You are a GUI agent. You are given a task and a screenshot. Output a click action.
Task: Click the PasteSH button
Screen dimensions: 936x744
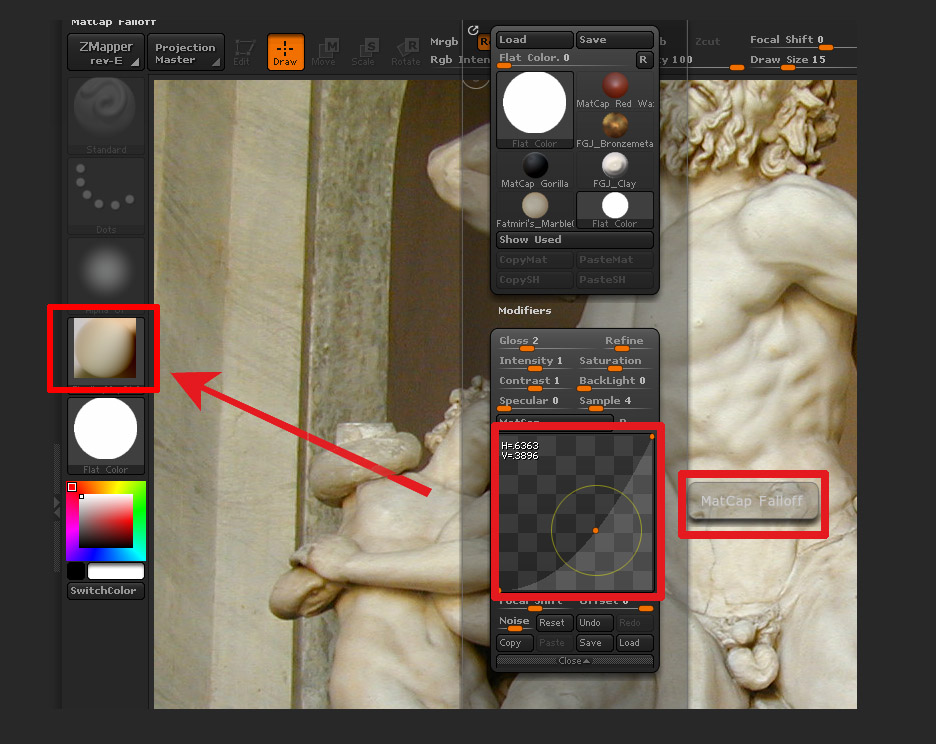pos(615,279)
